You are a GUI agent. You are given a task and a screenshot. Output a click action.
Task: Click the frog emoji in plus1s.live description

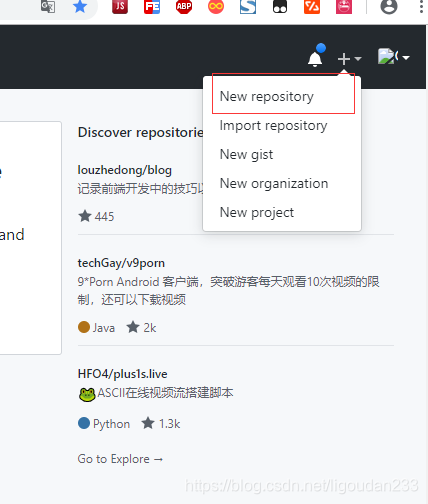coord(87,394)
